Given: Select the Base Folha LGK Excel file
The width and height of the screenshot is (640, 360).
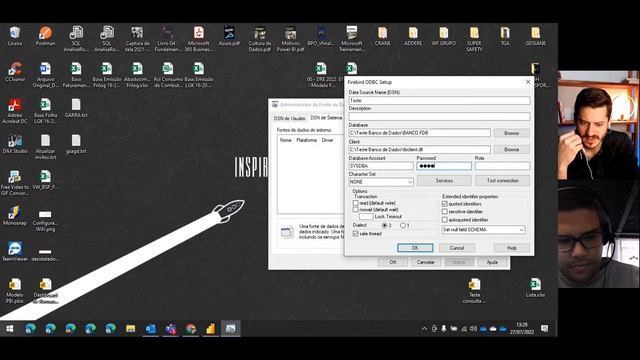Looking at the screenshot, I should (45, 111).
